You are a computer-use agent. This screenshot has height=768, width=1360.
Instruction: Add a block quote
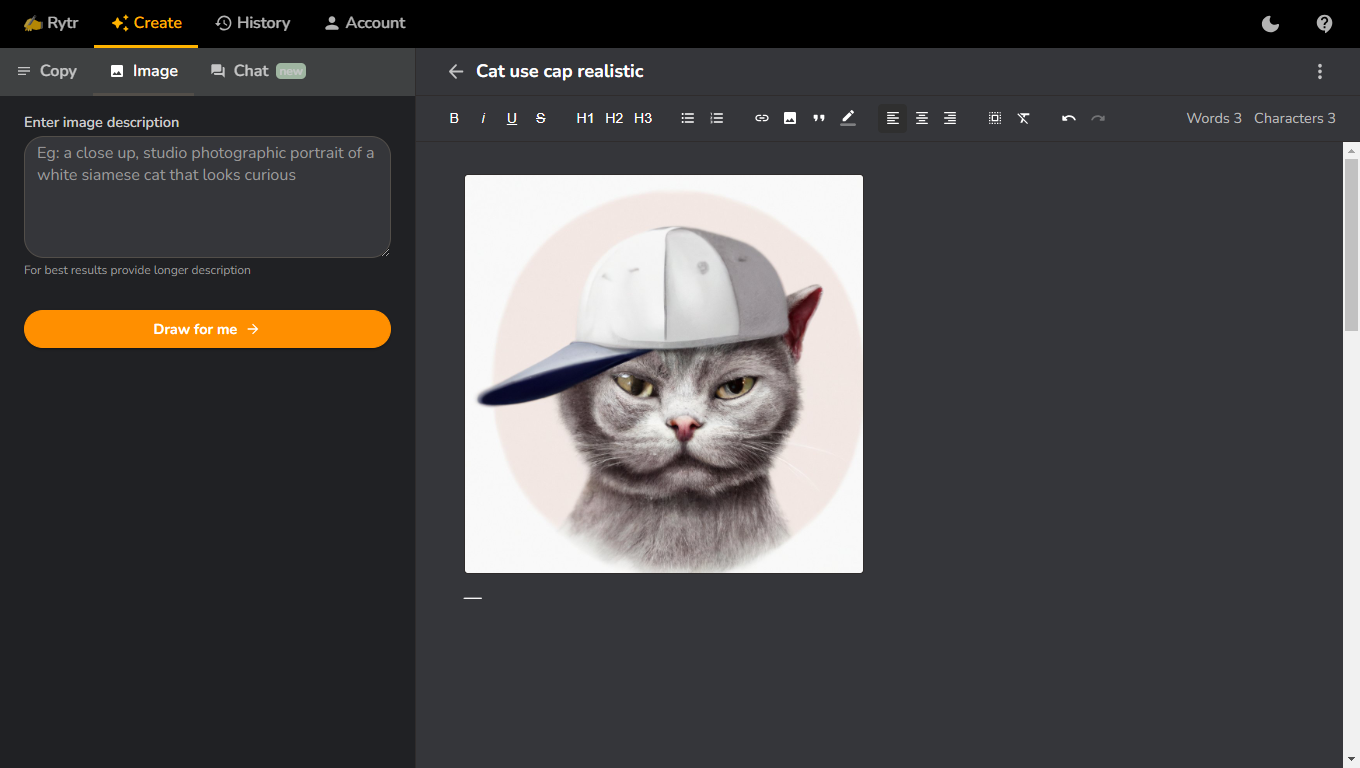click(819, 118)
